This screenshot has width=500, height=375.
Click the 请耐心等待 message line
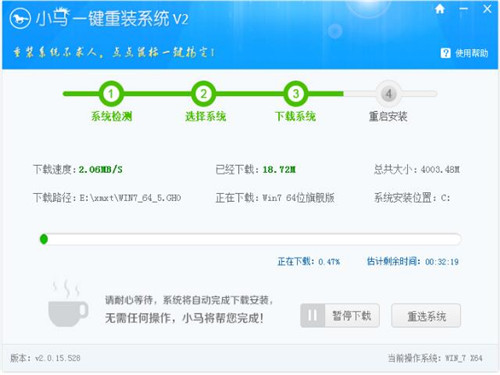(189, 300)
